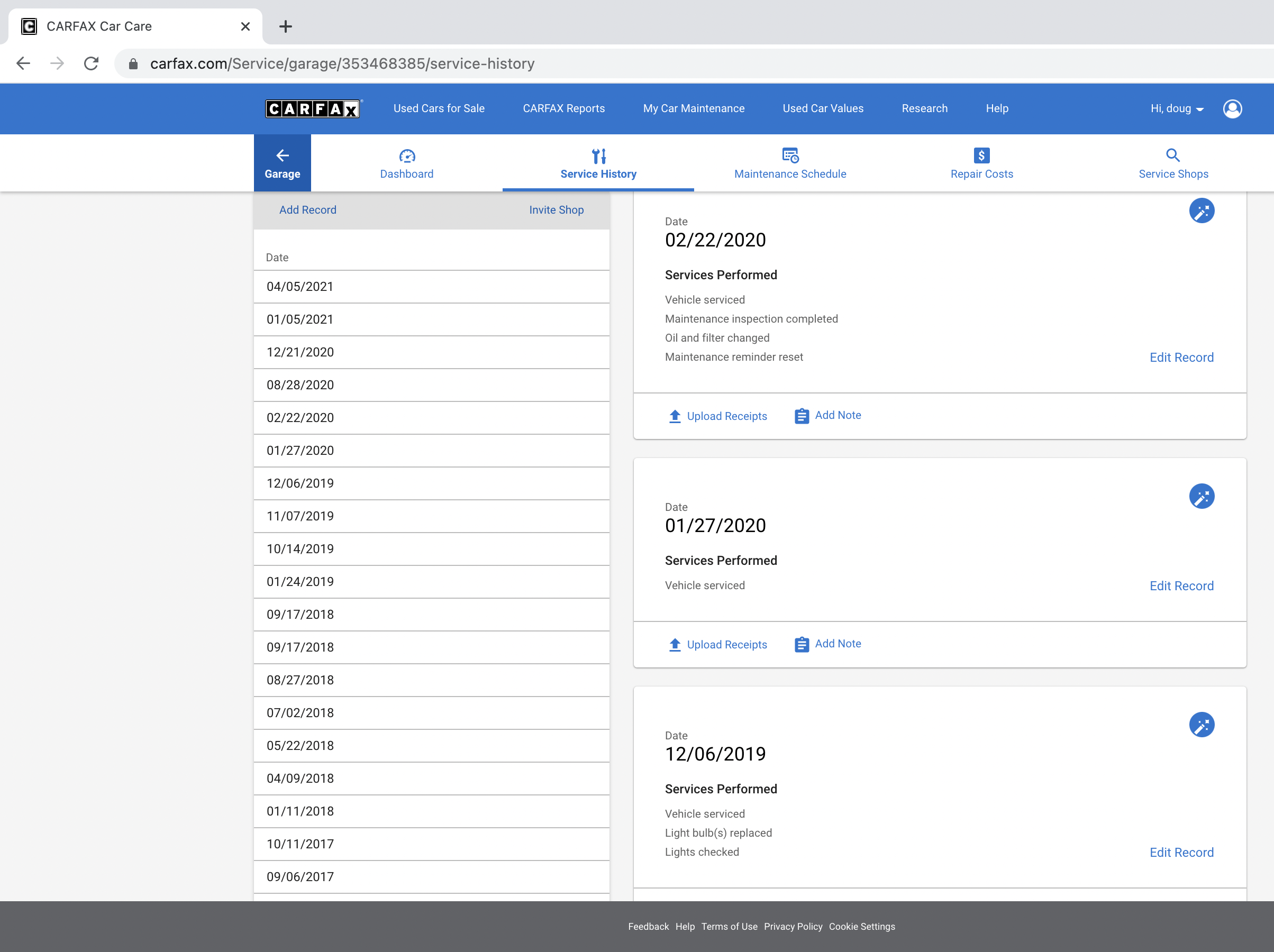Click the tools icon on 12/06/2019 record
1274x952 pixels.
(1202, 725)
